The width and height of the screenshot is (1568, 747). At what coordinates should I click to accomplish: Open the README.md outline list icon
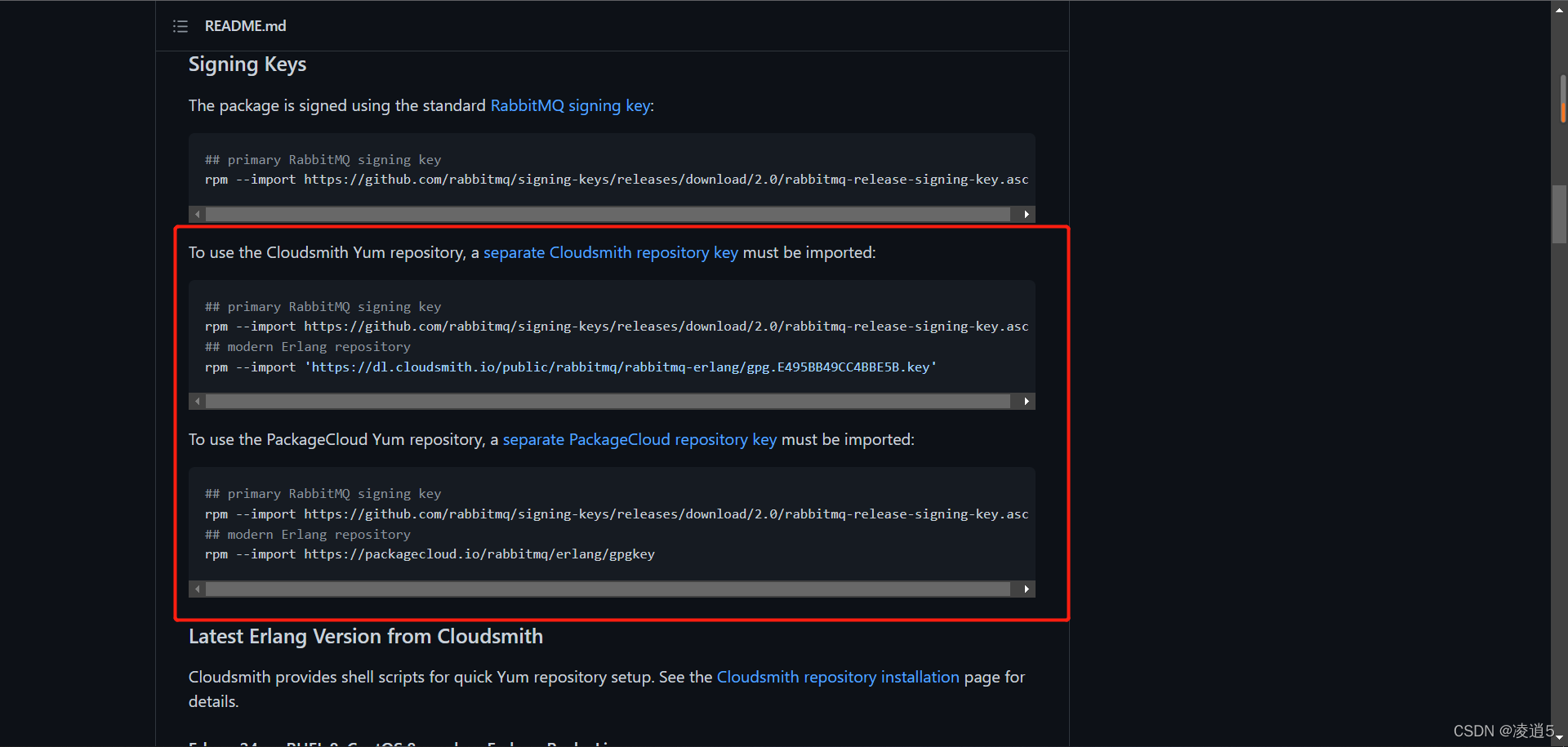(x=180, y=26)
